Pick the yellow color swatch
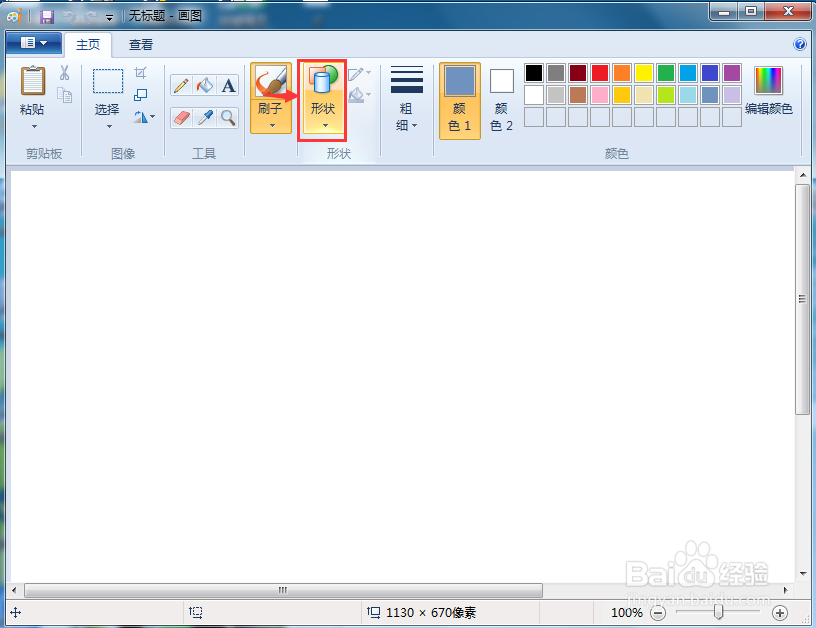 point(644,73)
